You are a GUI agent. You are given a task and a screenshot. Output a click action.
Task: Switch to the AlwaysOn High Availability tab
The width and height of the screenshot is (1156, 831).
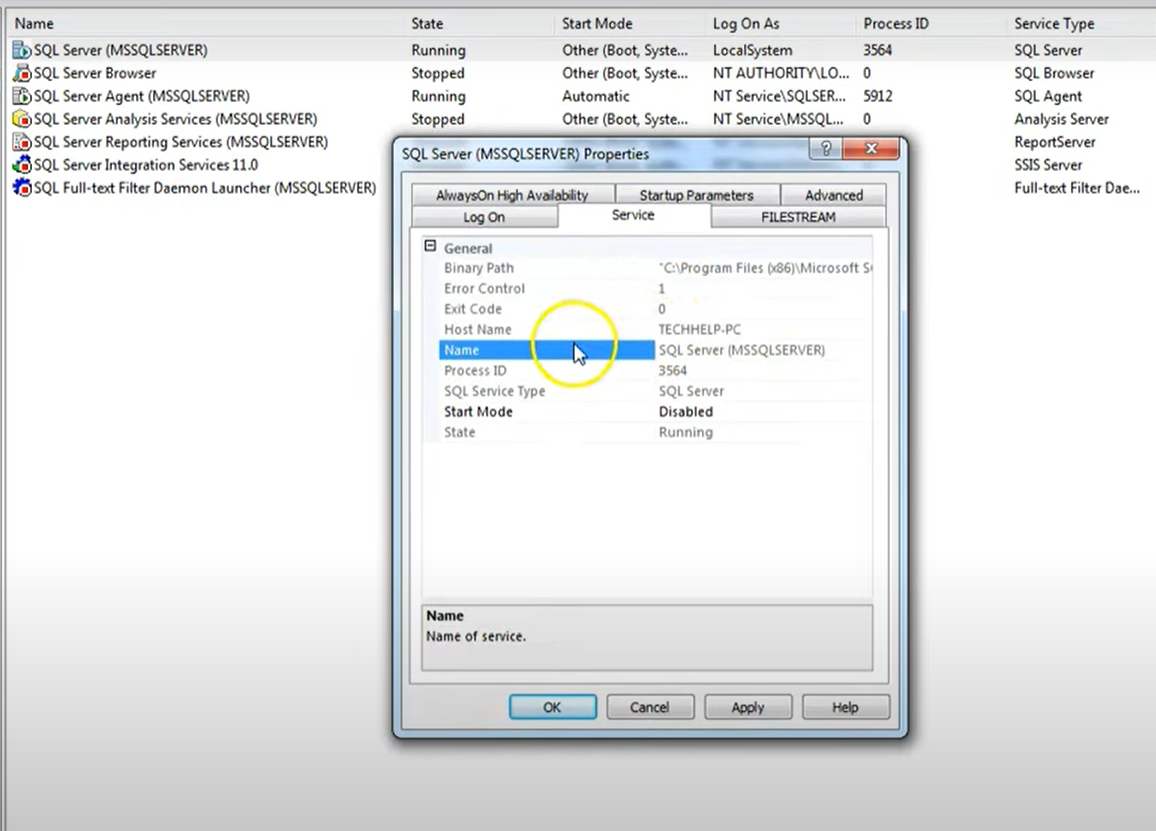pos(512,195)
